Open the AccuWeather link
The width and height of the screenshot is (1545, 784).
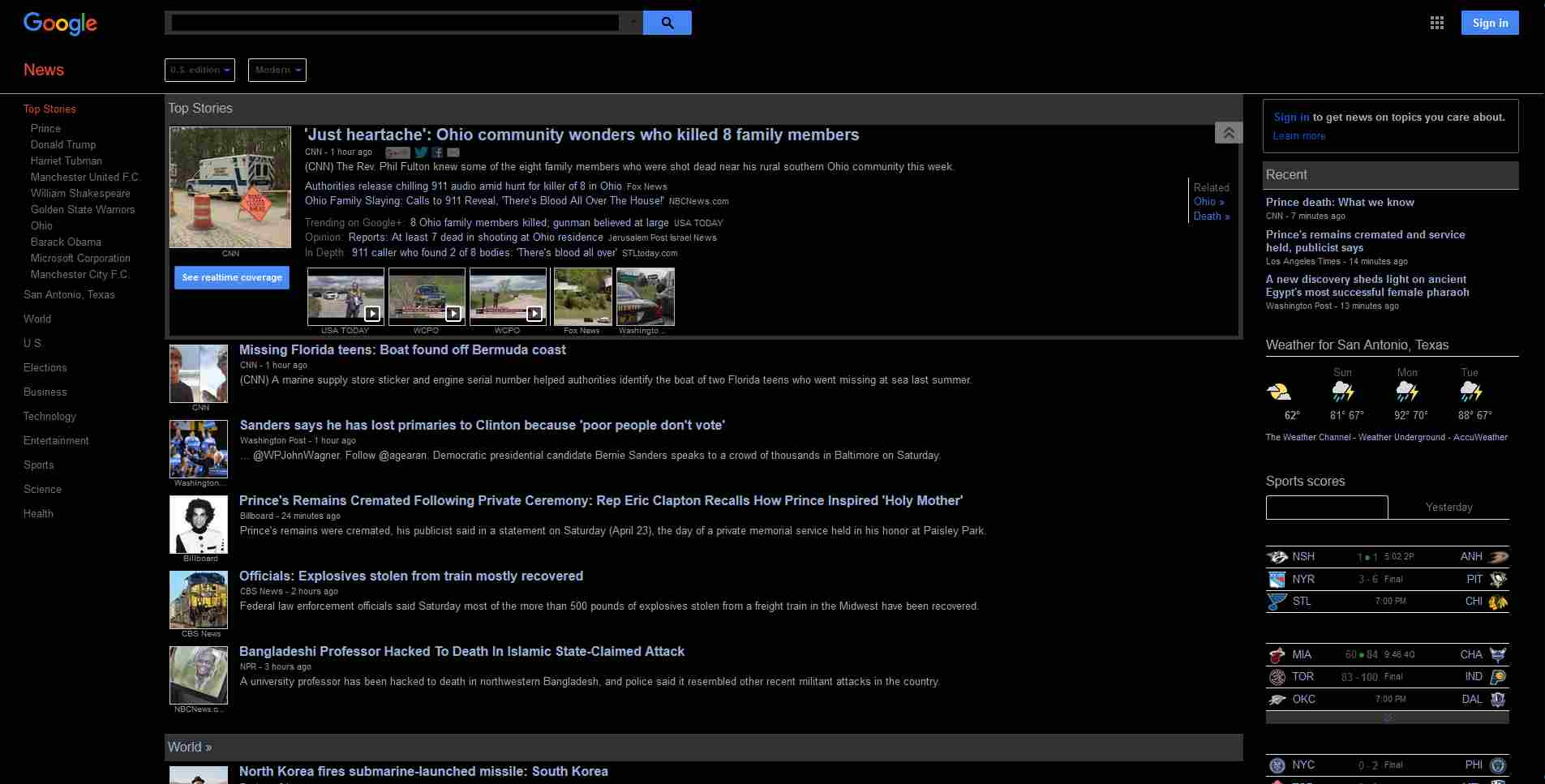[x=1480, y=438]
